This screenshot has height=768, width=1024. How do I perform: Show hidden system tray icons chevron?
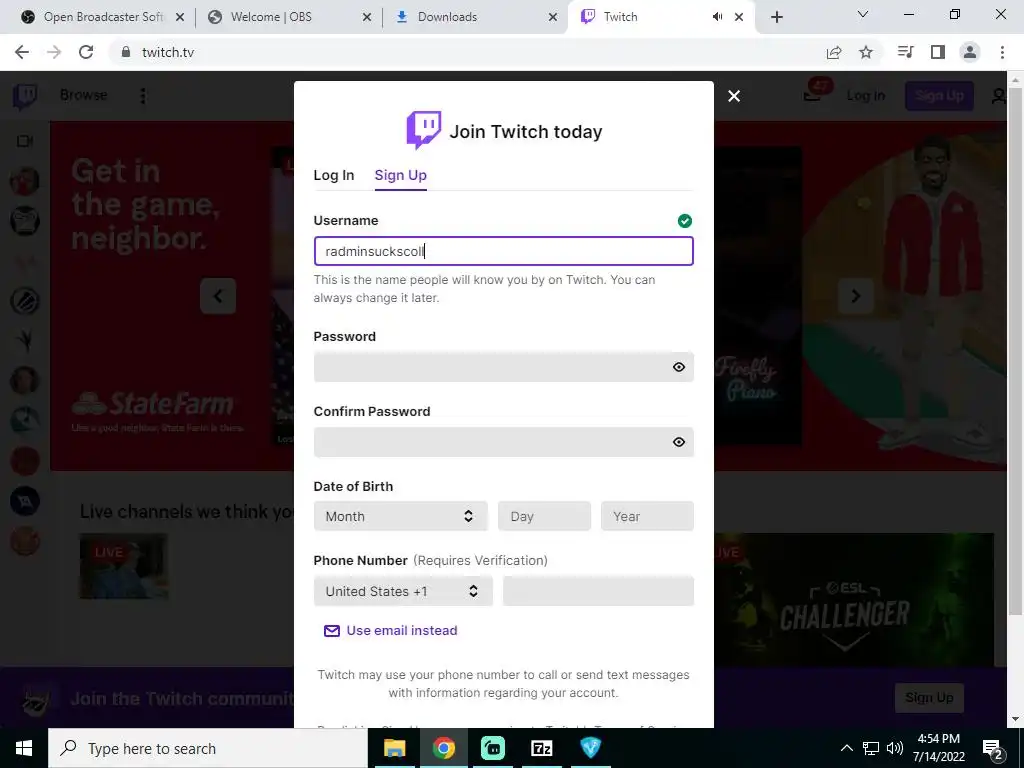846,748
